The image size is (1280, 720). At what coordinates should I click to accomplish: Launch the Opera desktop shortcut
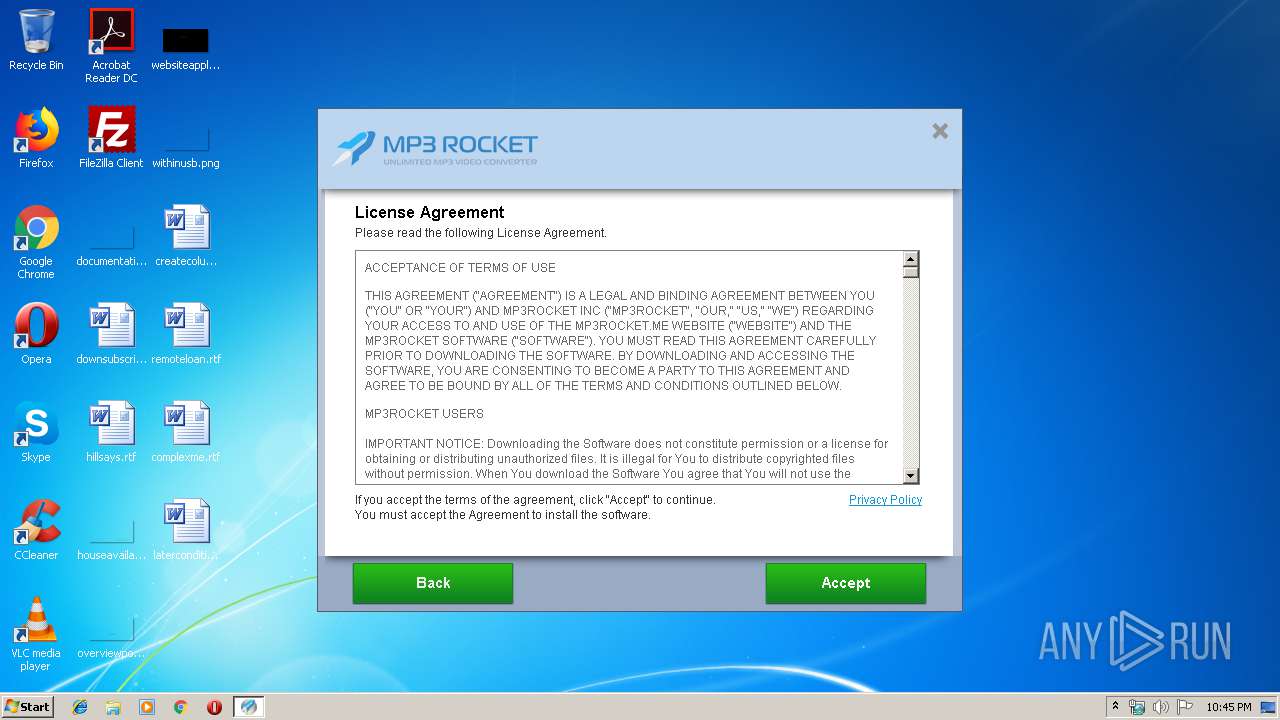coord(36,334)
